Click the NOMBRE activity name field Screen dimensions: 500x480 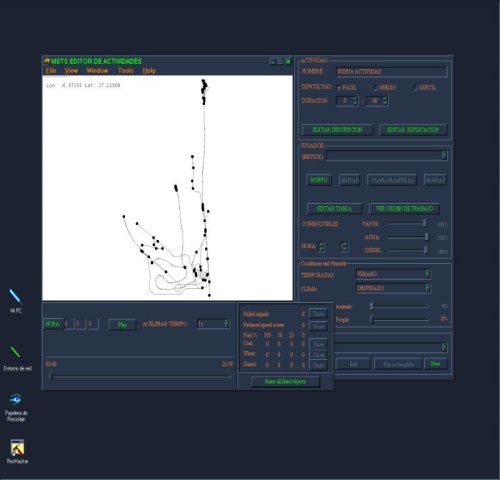point(391,71)
